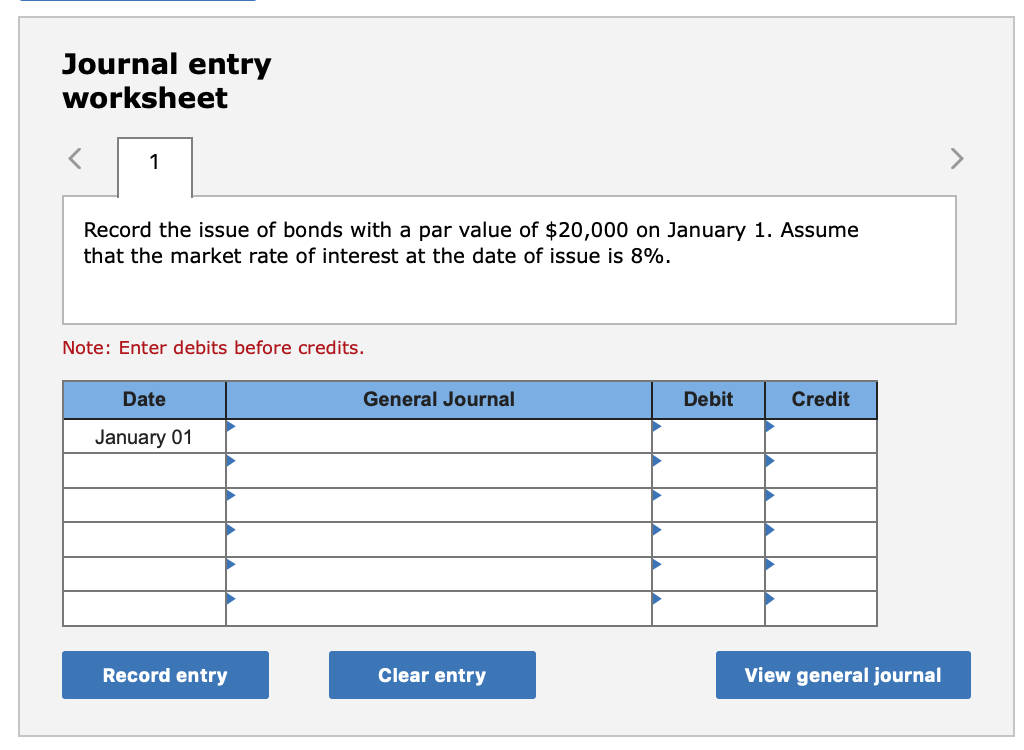Click Credit cell in last row
The width and height of the screenshot is (1024, 750).
click(x=821, y=609)
